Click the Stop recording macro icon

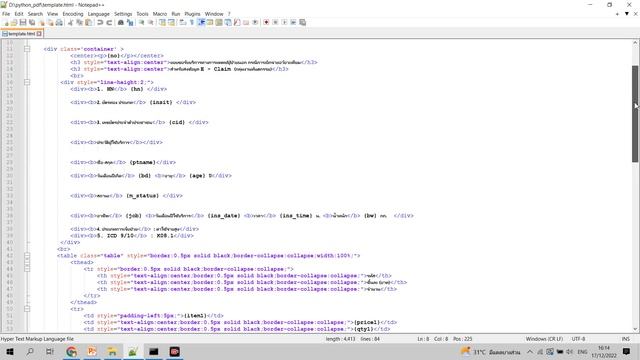(275, 22)
